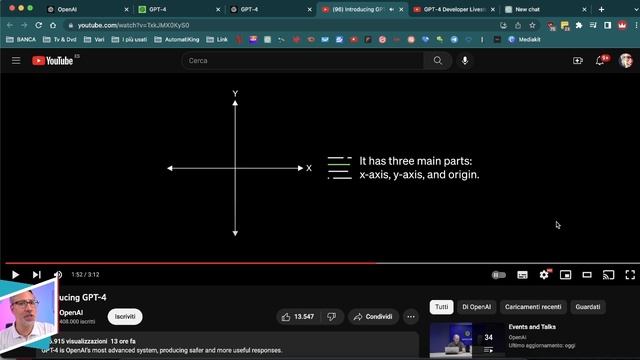640x360 pixels.
Task: Dislike the video
Action: coord(332,317)
